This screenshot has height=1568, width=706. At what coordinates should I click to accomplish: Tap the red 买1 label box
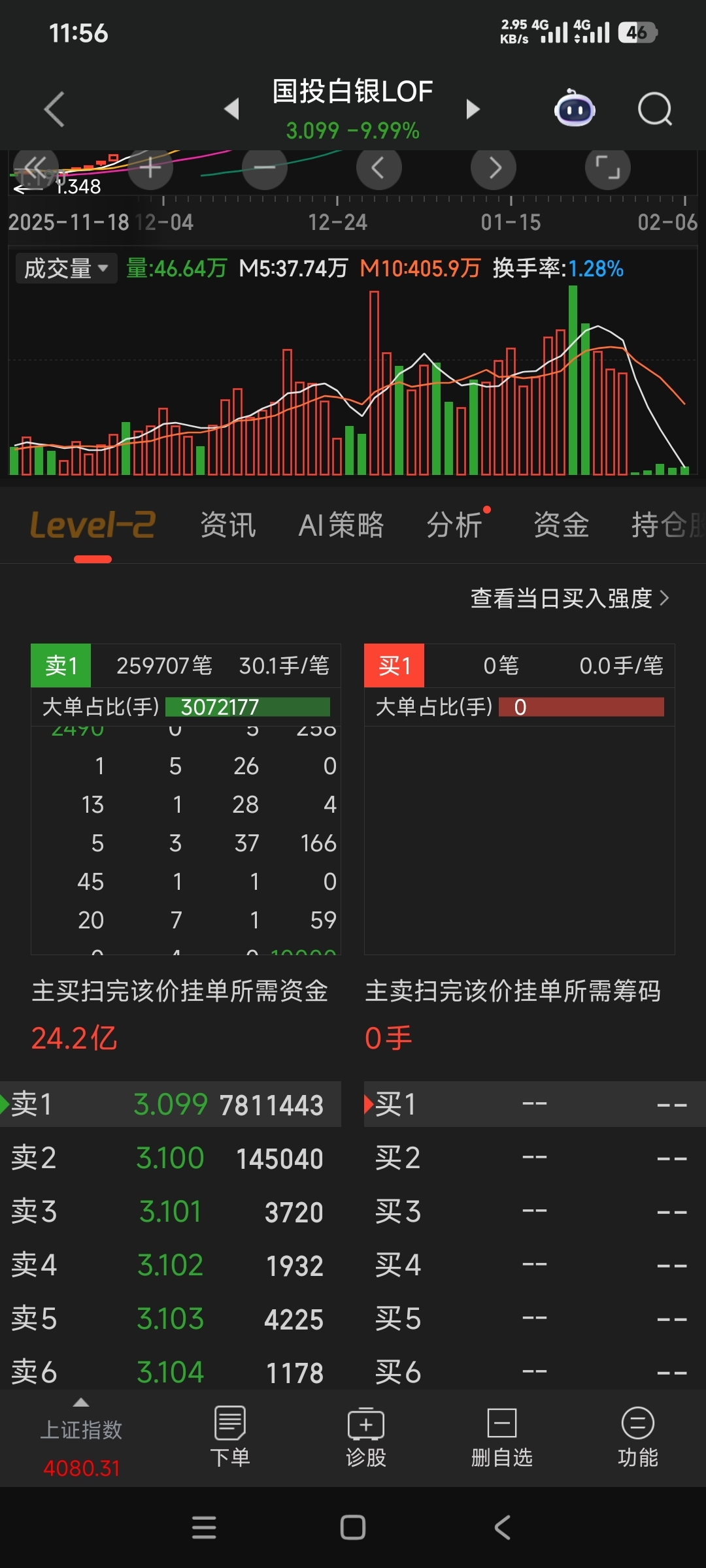(394, 666)
